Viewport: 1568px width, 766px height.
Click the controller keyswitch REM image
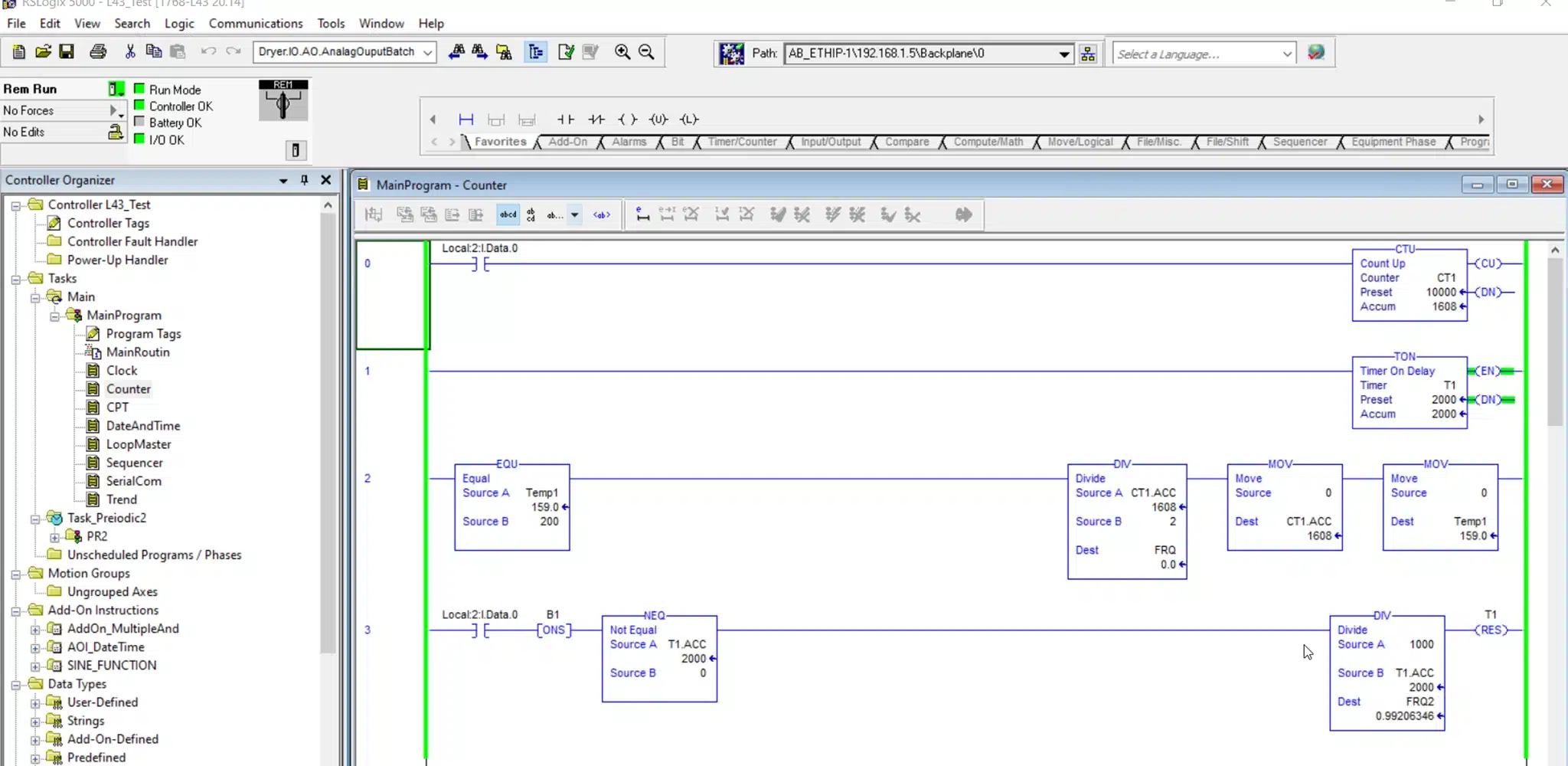point(283,100)
